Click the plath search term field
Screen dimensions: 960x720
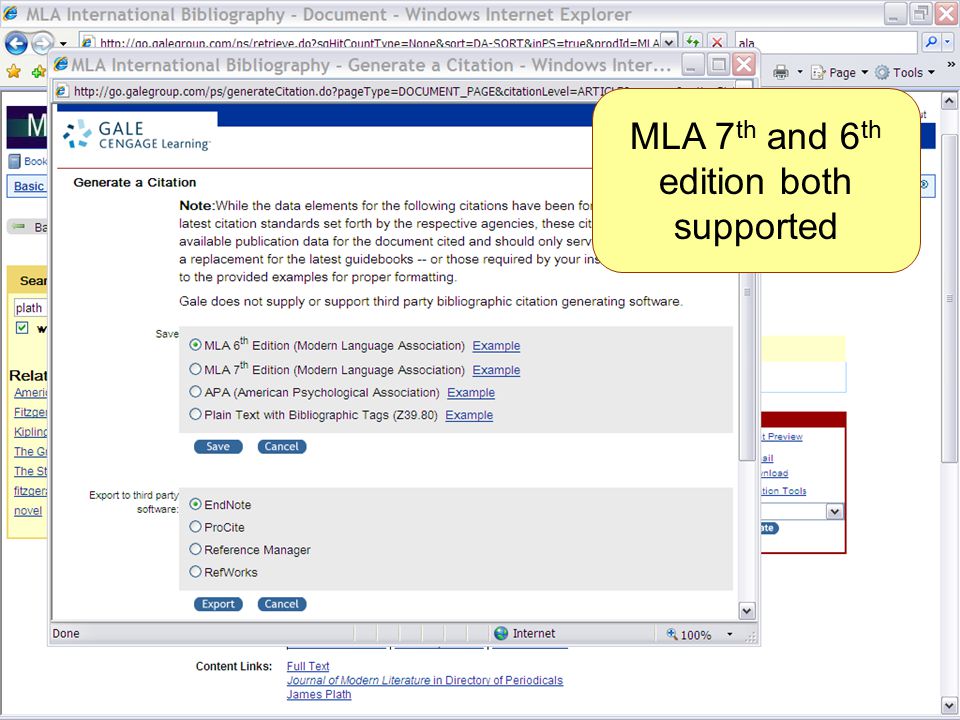[x=30, y=307]
